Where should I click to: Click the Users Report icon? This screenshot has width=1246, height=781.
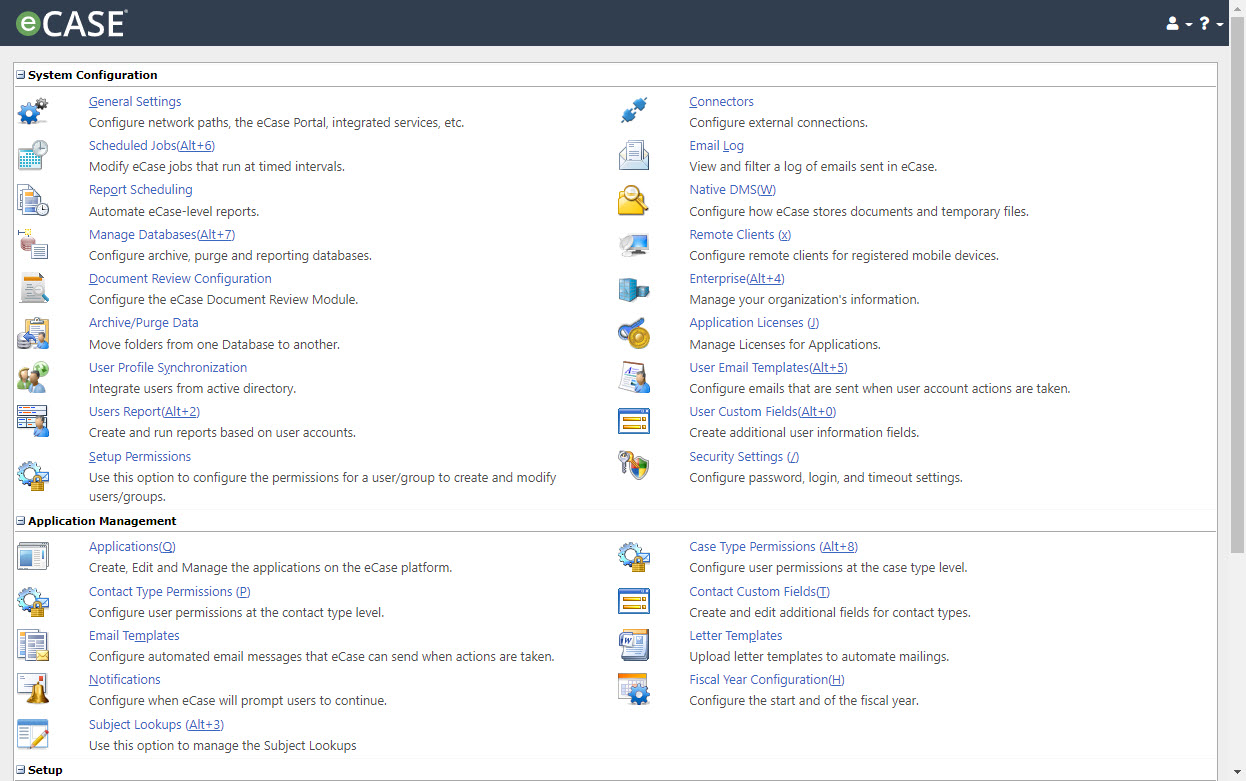point(33,421)
